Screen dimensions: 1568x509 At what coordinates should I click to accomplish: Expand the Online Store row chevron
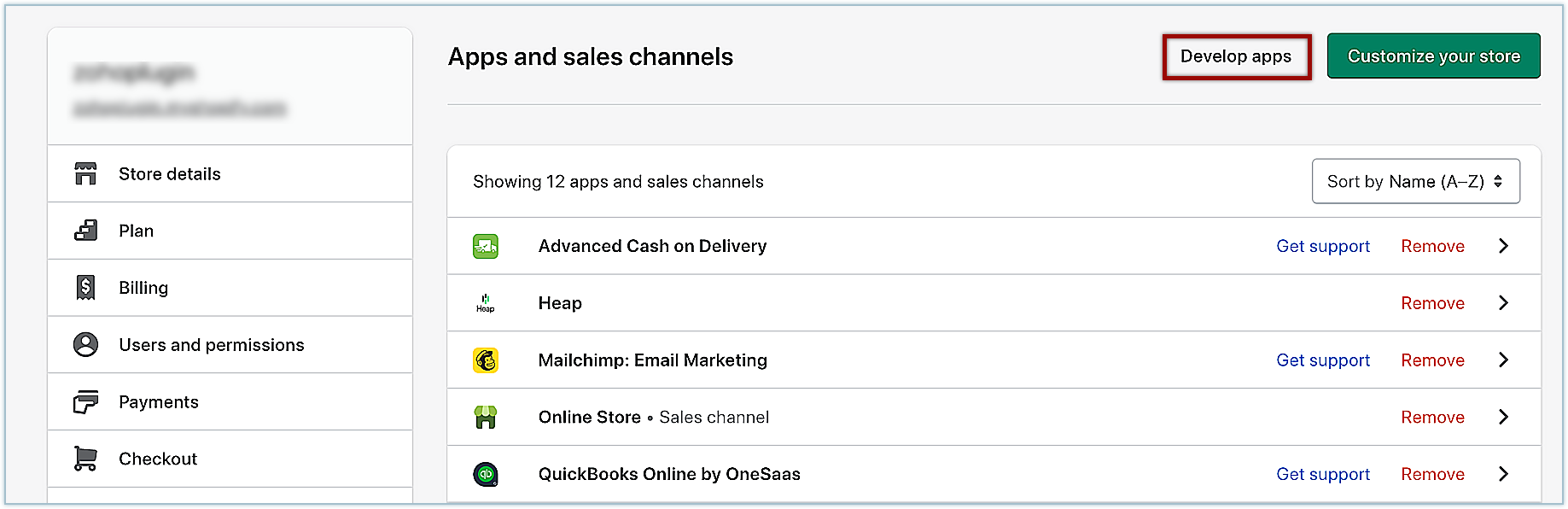click(x=1504, y=417)
